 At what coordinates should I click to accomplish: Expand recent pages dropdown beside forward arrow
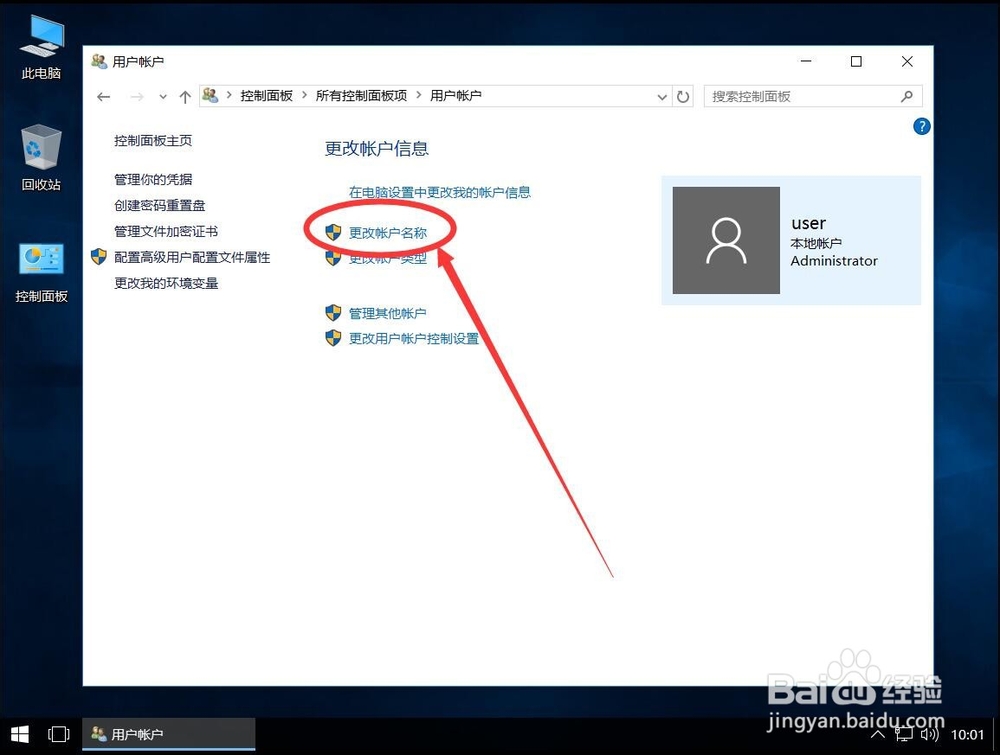tap(162, 96)
